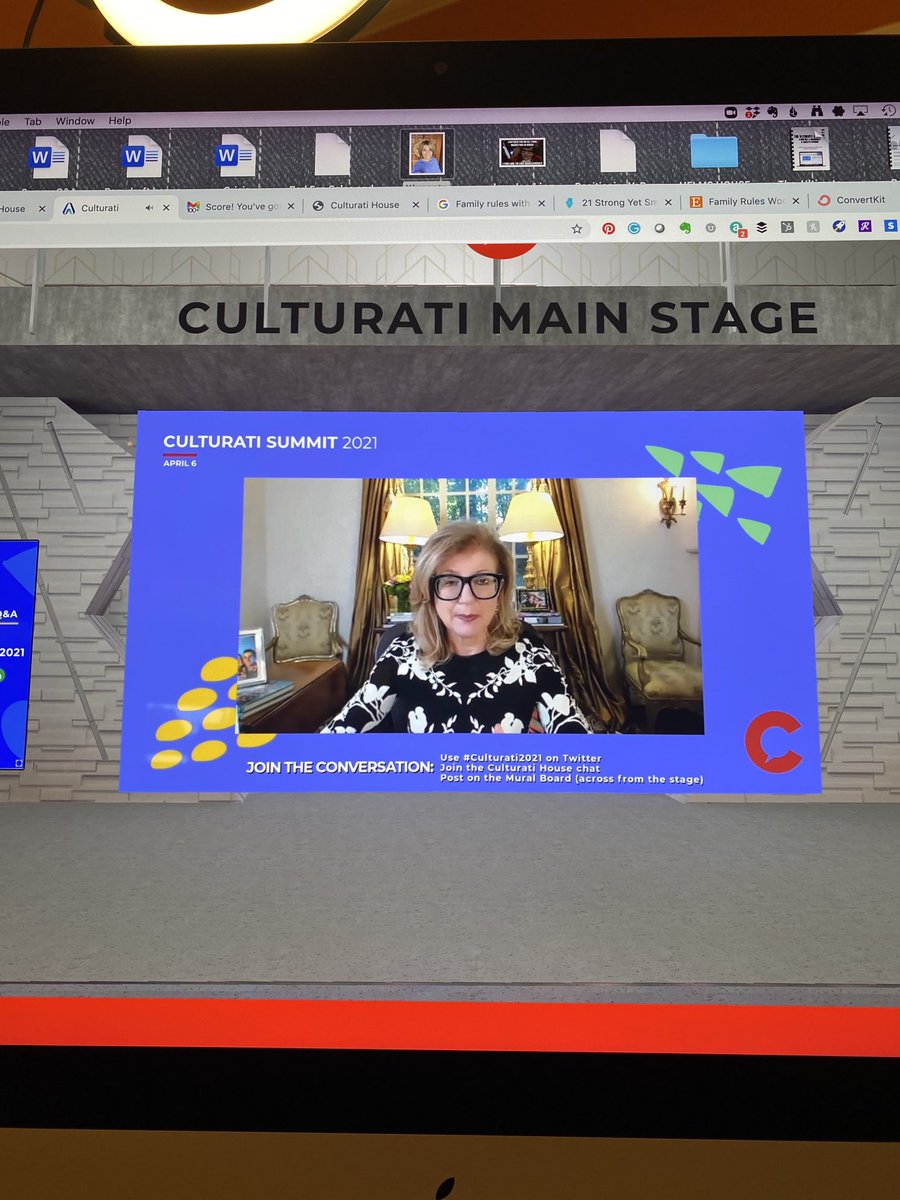Click the speaker video on main stage

coord(470,606)
